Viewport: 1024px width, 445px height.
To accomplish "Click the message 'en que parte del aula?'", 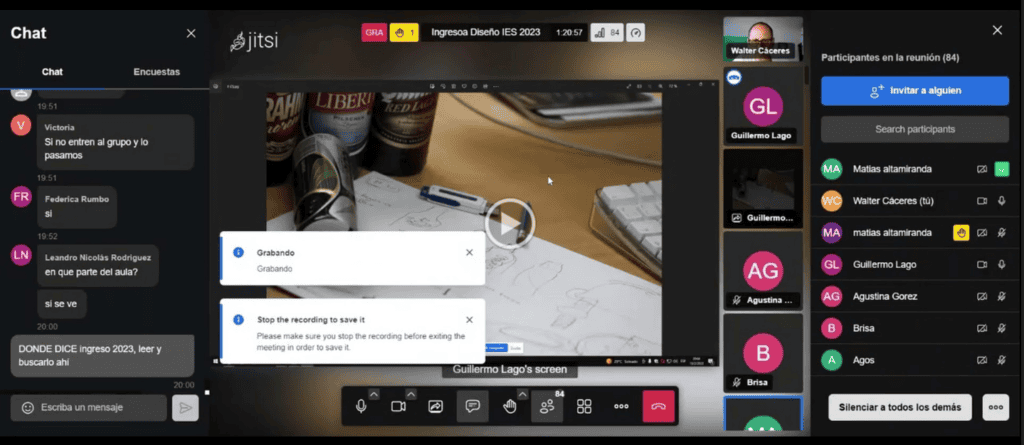I will 98,265.
